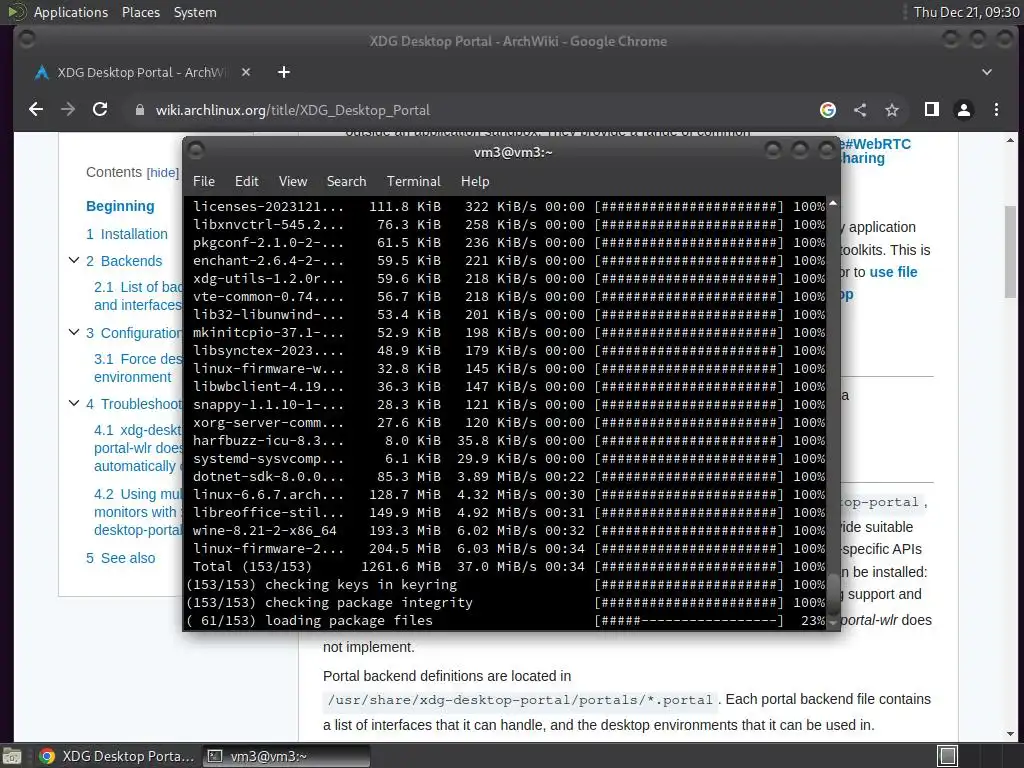
Task: Follow the 'use file' link on the wiki
Action: 893,272
